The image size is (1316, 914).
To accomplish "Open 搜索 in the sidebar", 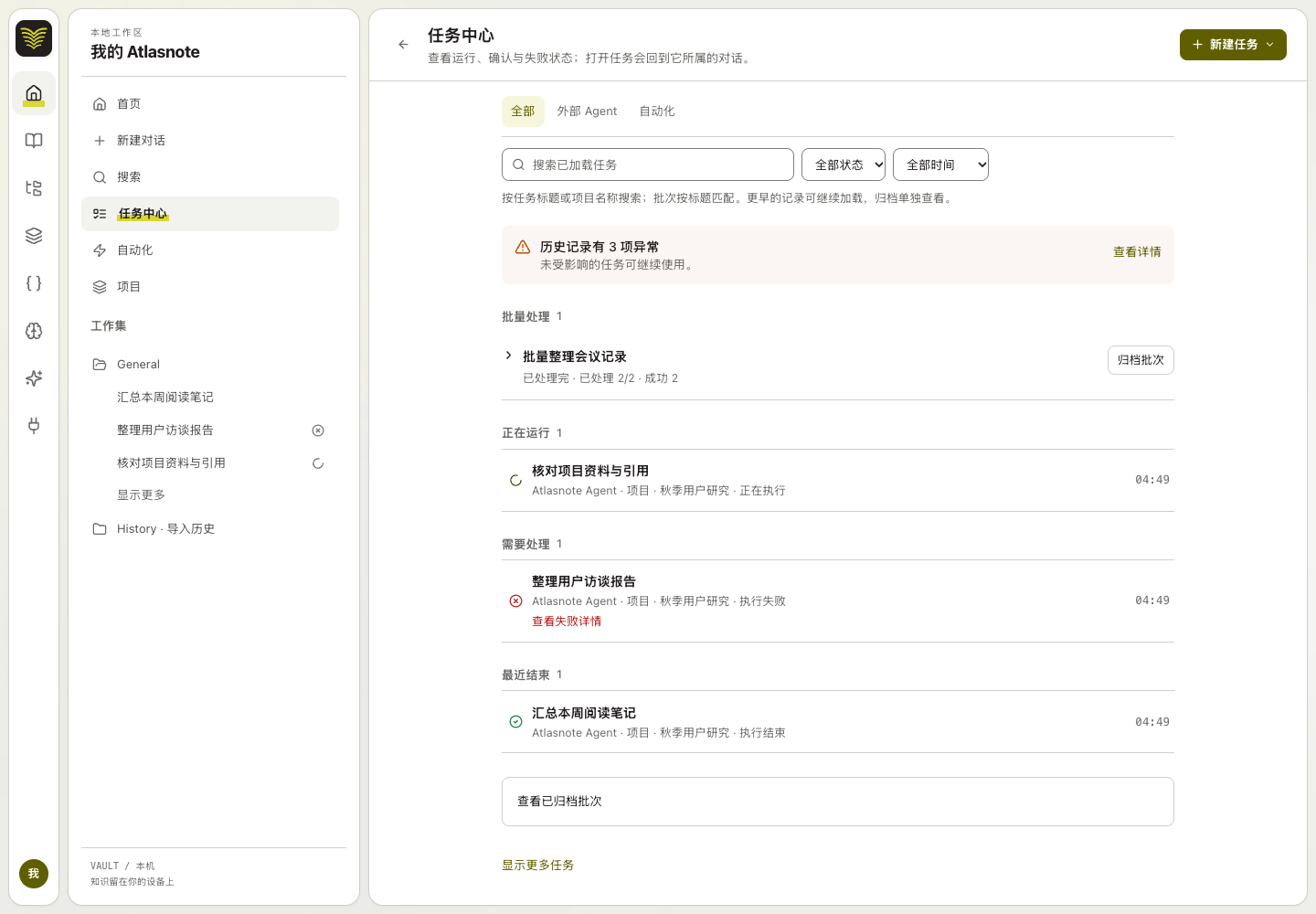I will (210, 177).
